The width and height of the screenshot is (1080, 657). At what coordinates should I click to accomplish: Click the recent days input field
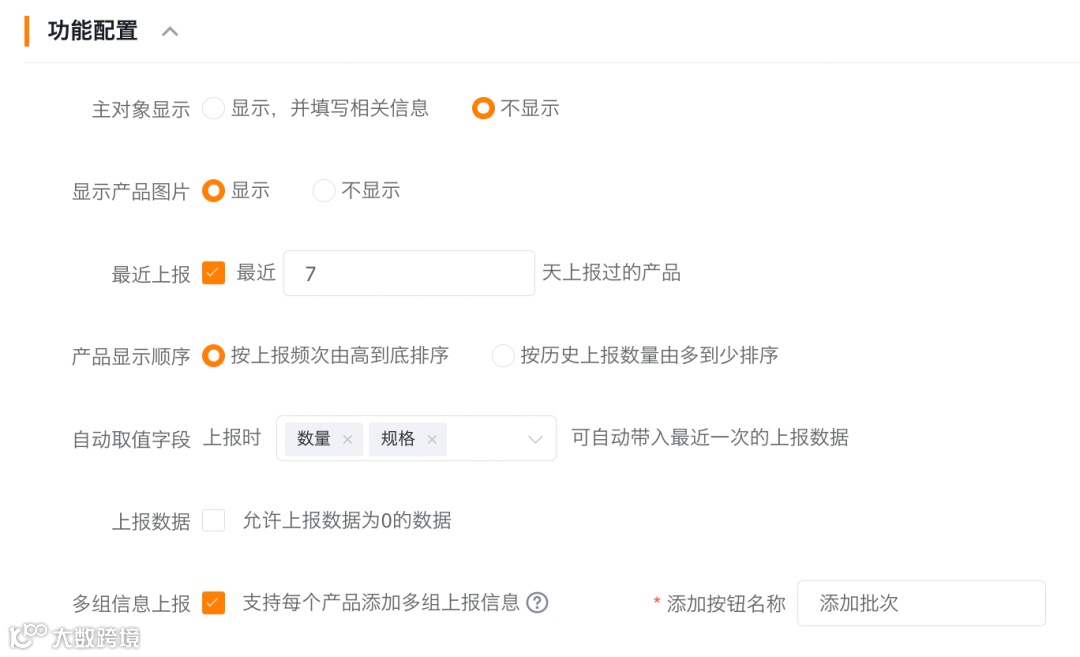pos(409,273)
